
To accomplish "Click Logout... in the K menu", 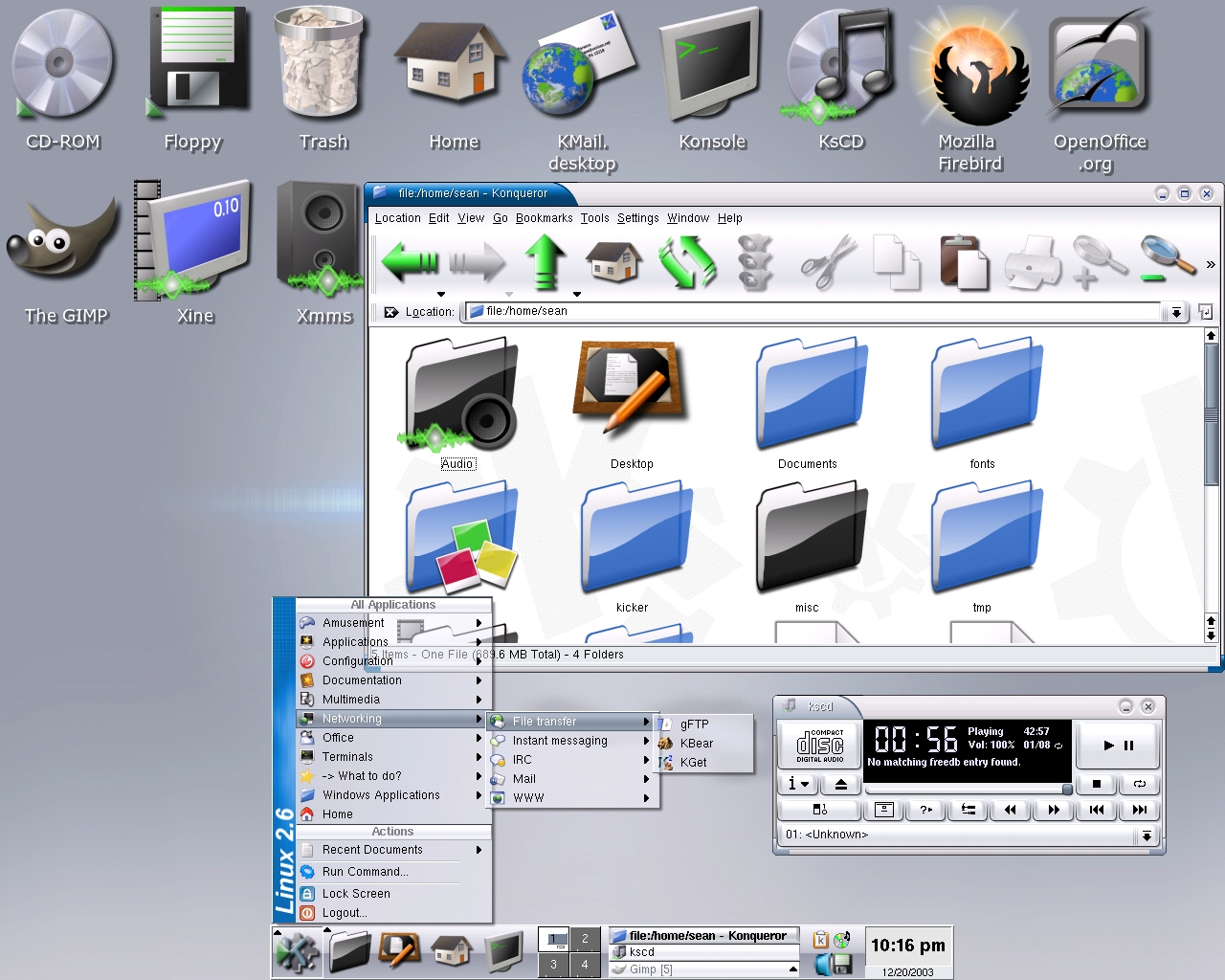I will pos(393,913).
